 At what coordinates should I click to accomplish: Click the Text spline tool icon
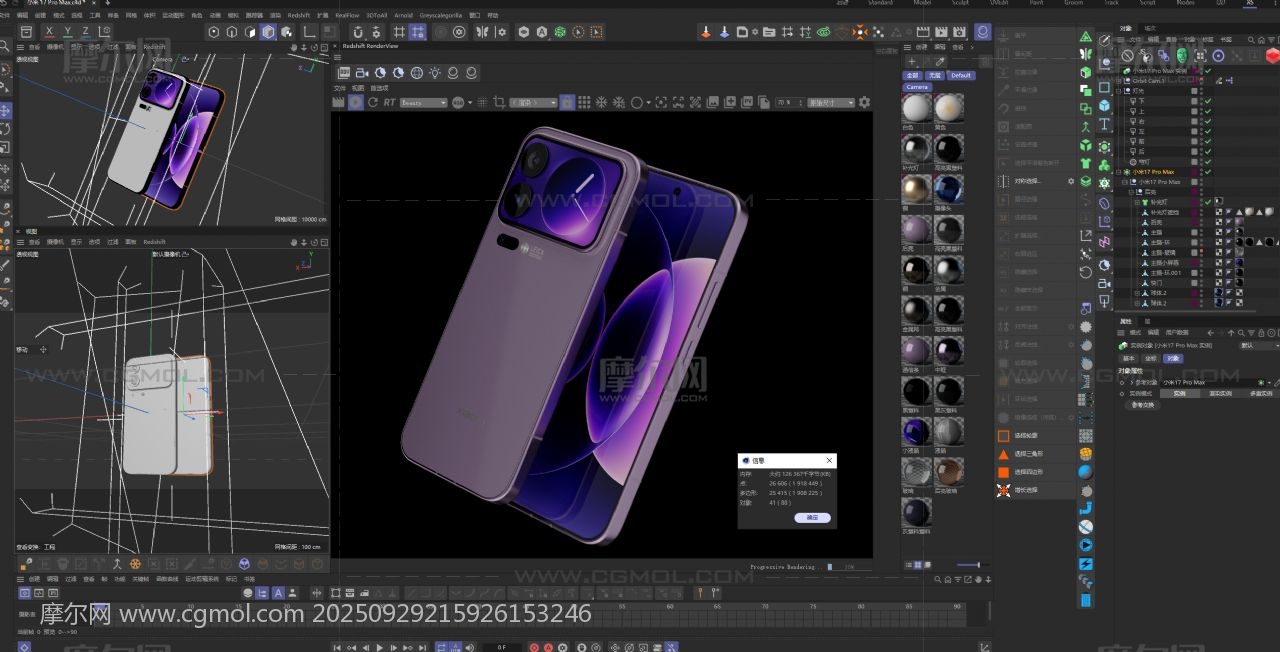point(1104,124)
